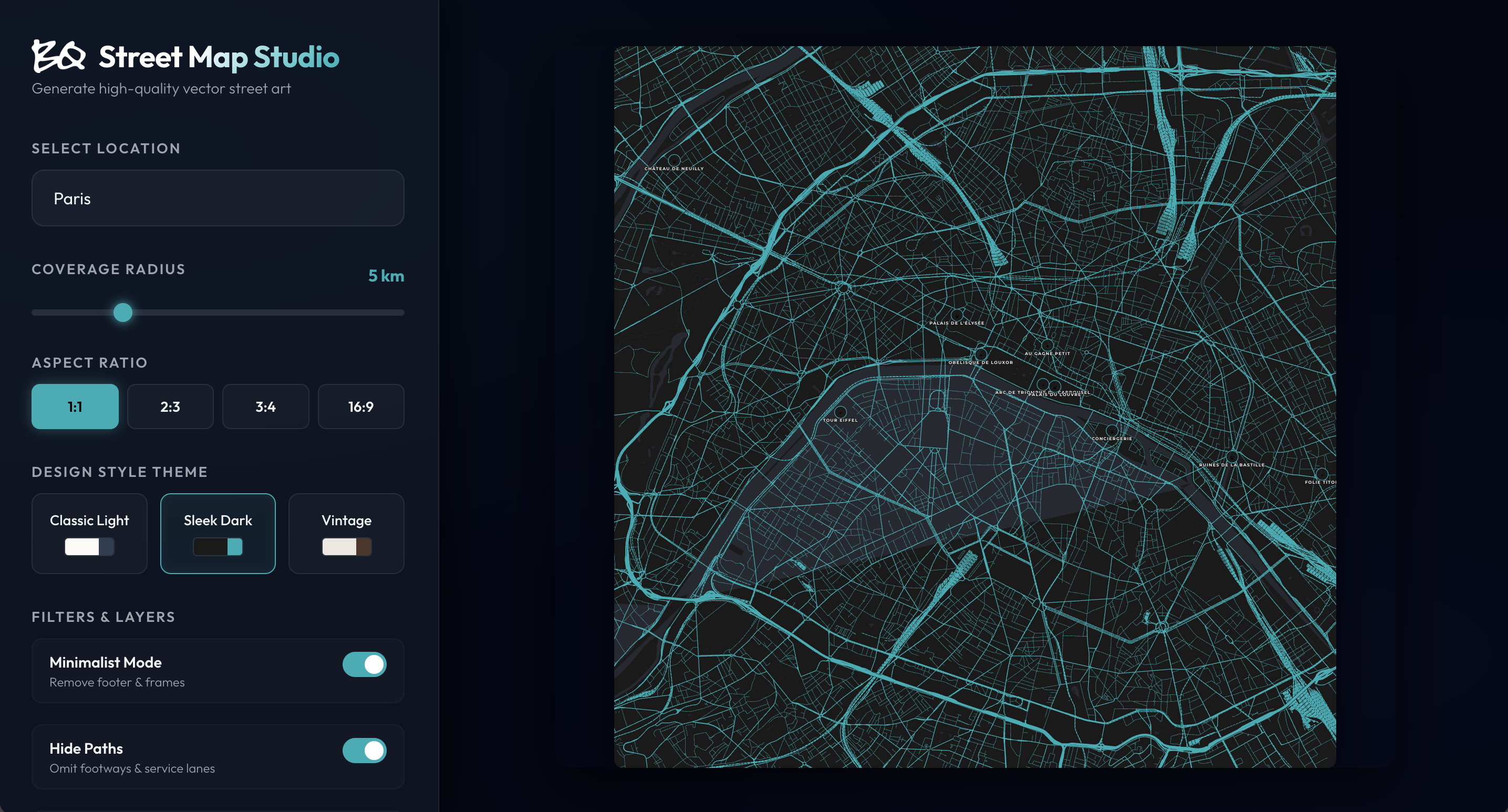Screen dimensions: 1508x812
Task: Click the Sleek Dark color swatch
Action: point(218,547)
